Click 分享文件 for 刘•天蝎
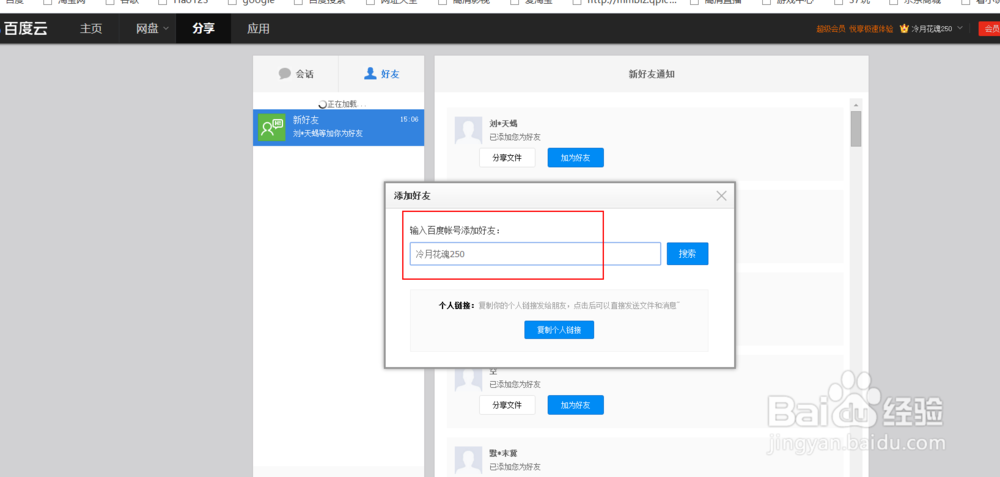The height and width of the screenshot is (477, 1000). pyautogui.click(x=507, y=158)
